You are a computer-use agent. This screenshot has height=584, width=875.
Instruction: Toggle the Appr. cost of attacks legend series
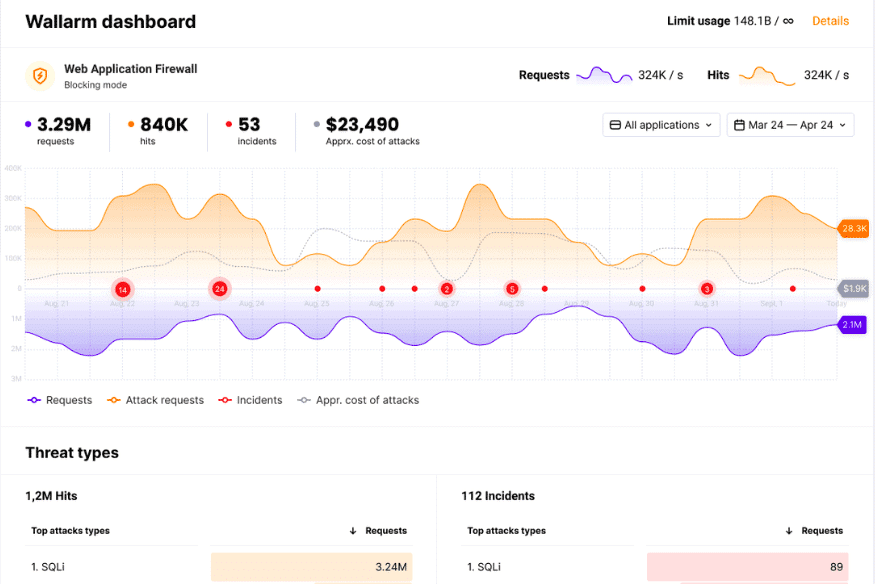point(358,400)
